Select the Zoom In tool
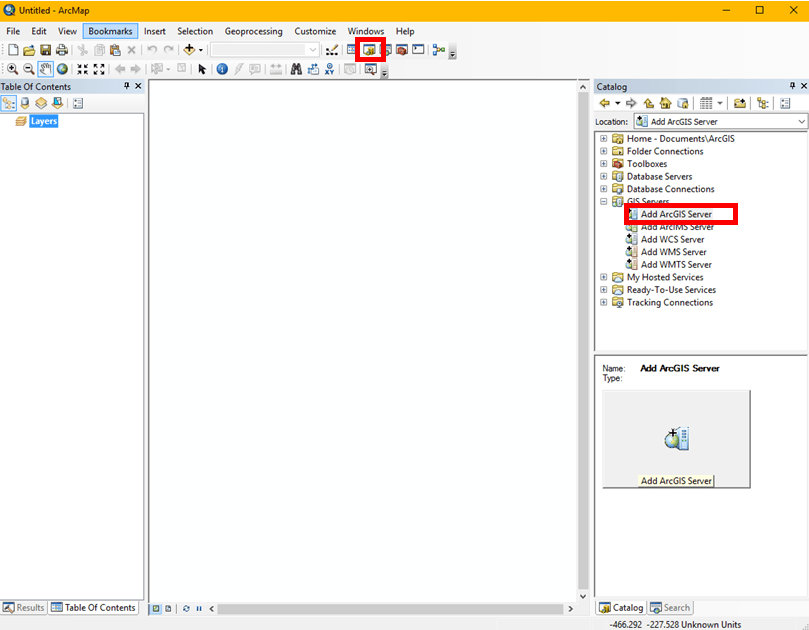The height and width of the screenshot is (630, 809). 11,69
